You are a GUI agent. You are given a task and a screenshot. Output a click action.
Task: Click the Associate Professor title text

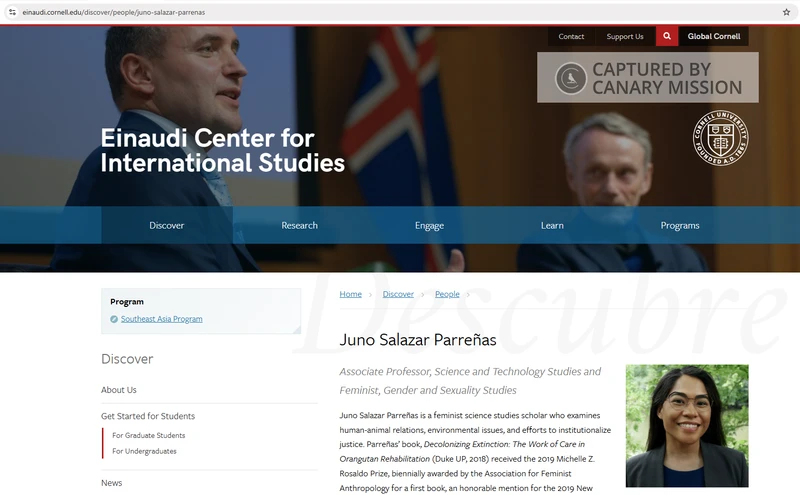click(470, 381)
